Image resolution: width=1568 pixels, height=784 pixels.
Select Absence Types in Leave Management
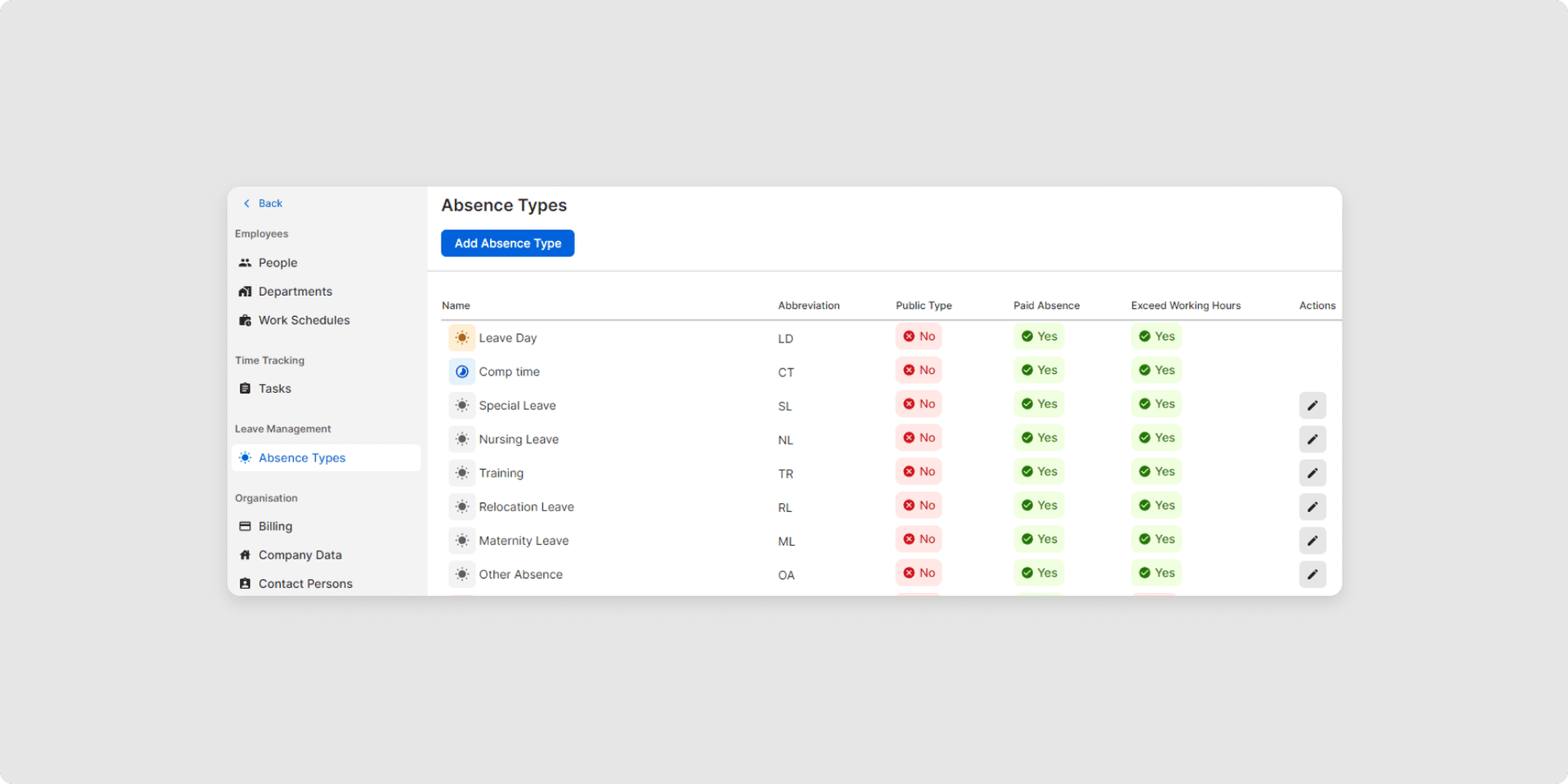[301, 458]
